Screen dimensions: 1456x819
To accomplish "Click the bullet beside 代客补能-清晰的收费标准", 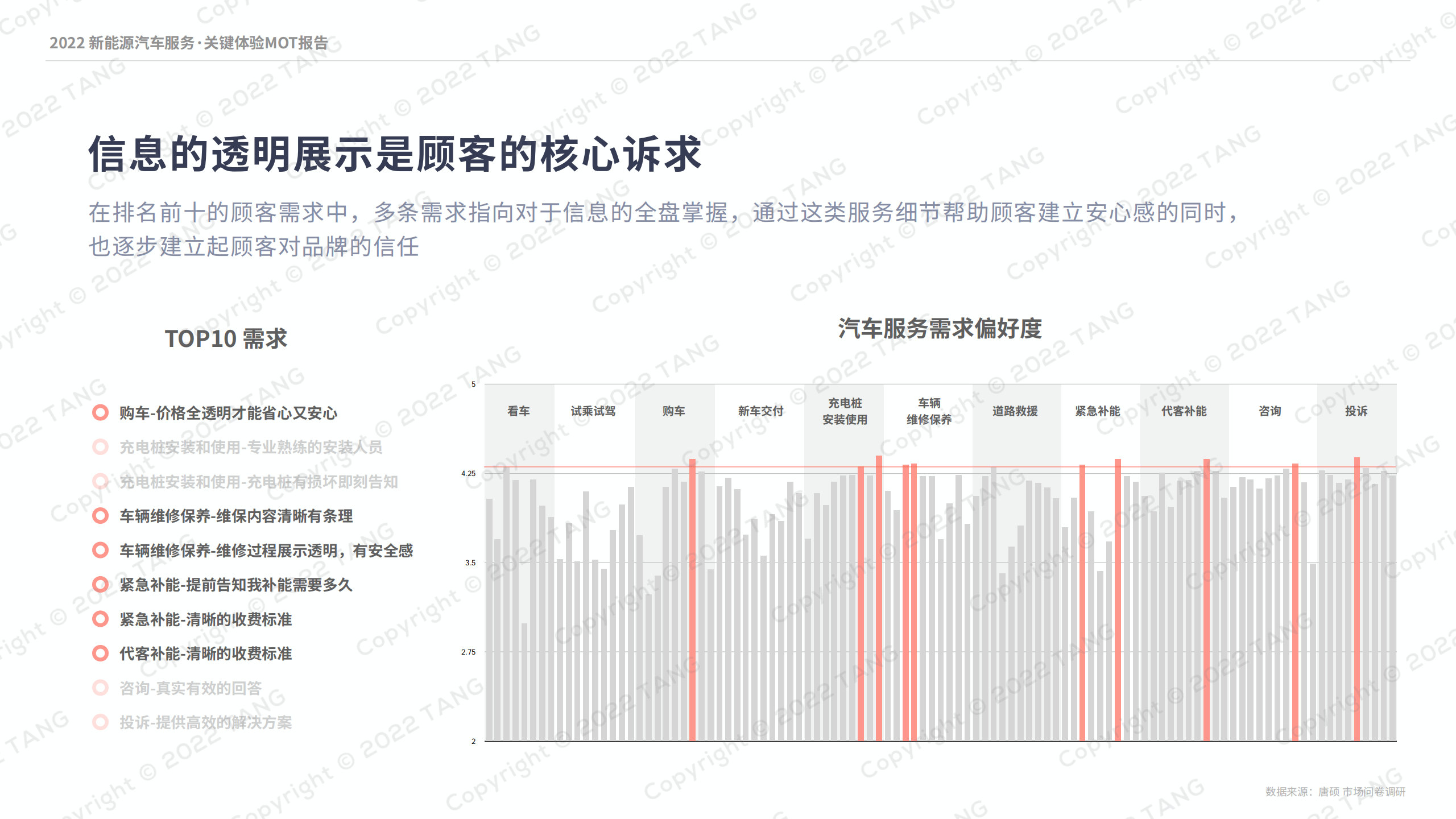I will click(x=101, y=653).
